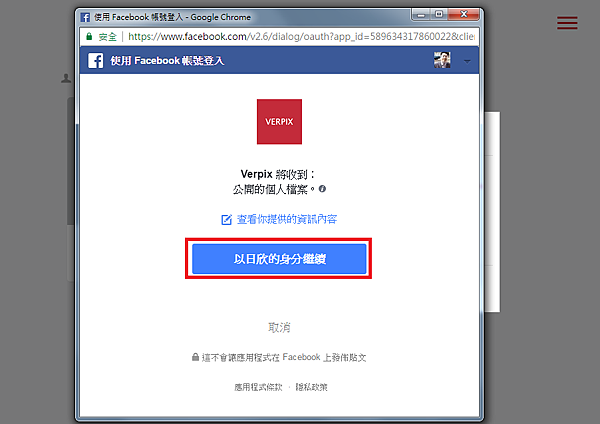Click the profile picture in the Facebook header
Viewport: 600px width, 424px height.
[x=442, y=60]
